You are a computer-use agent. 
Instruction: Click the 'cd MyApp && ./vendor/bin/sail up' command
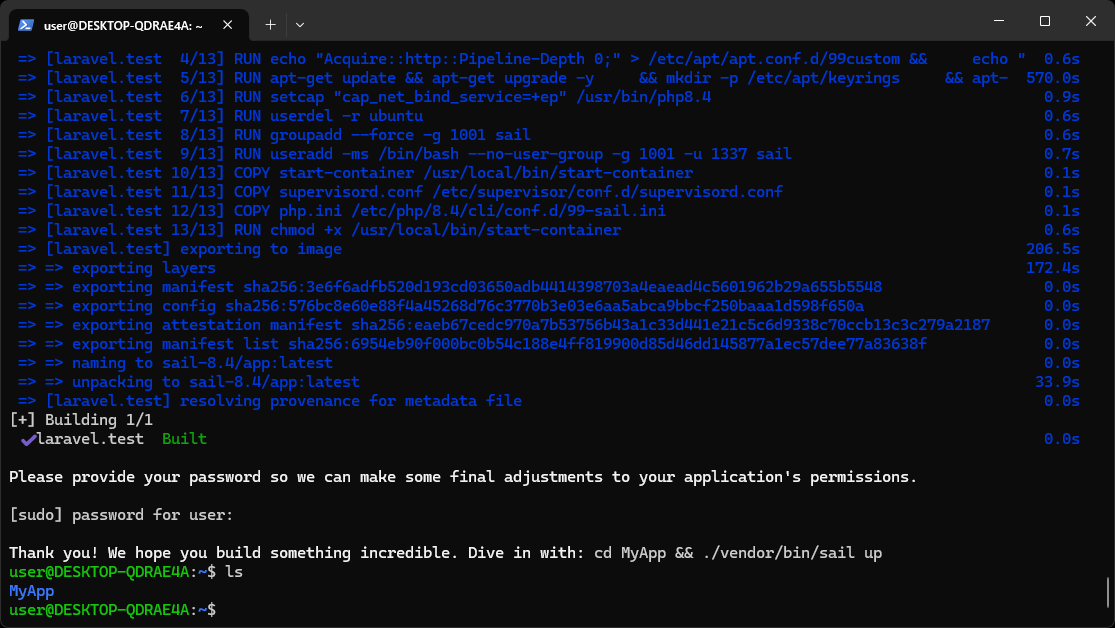coord(737,553)
